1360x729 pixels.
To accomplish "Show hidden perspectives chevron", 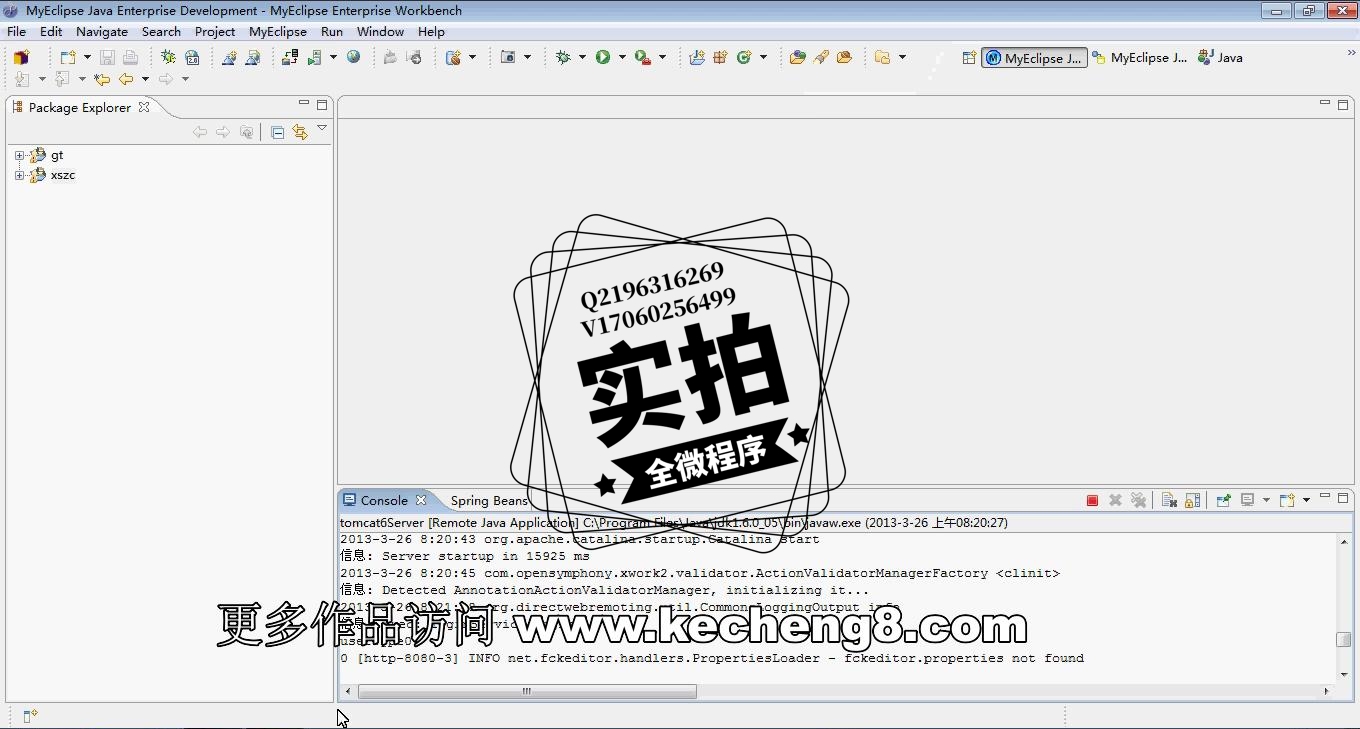I will (1352, 53).
